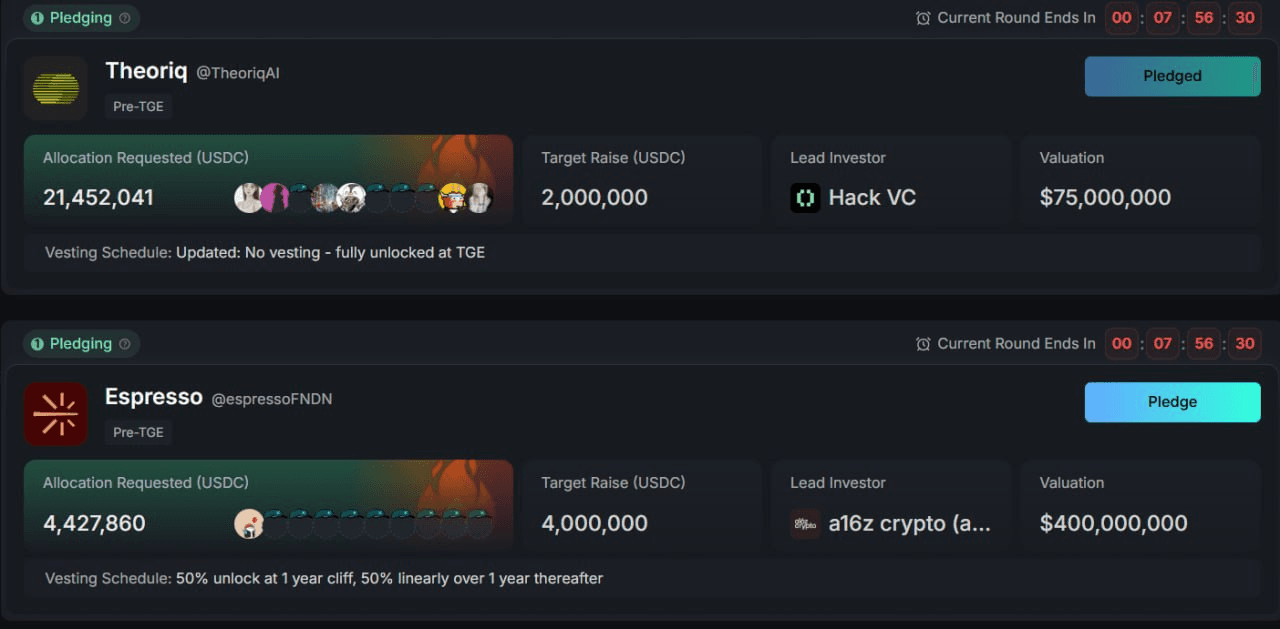Open help icon beside Espresso Pledging status

[x=125, y=344]
